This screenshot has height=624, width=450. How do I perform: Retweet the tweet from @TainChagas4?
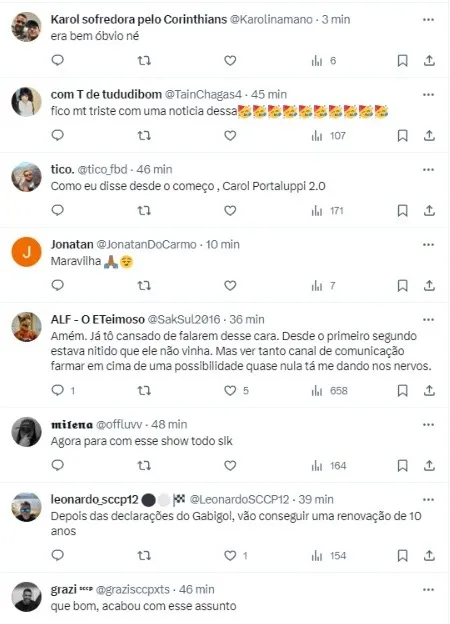click(x=144, y=136)
